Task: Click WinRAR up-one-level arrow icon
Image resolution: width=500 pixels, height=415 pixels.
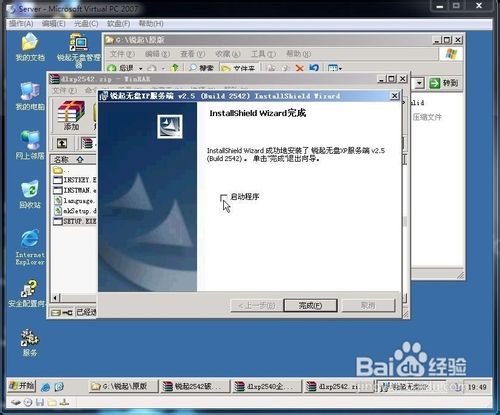Action: pos(62,143)
